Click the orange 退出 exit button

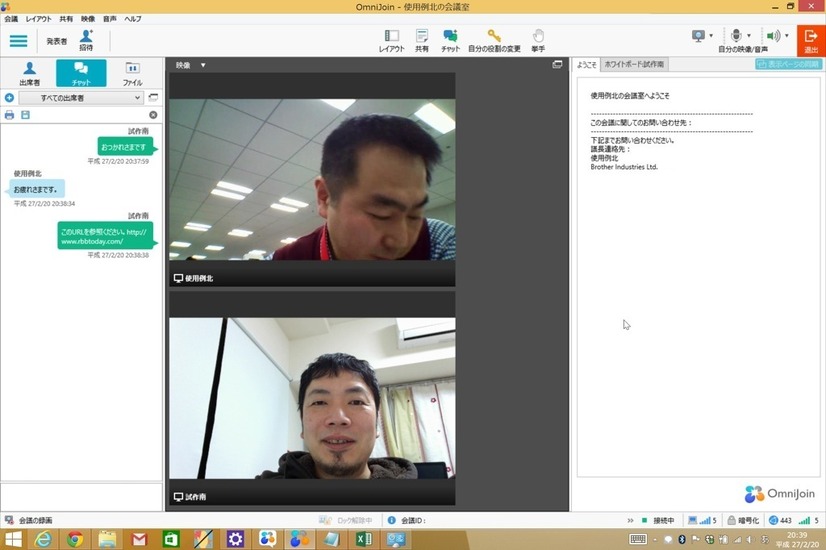(811, 41)
